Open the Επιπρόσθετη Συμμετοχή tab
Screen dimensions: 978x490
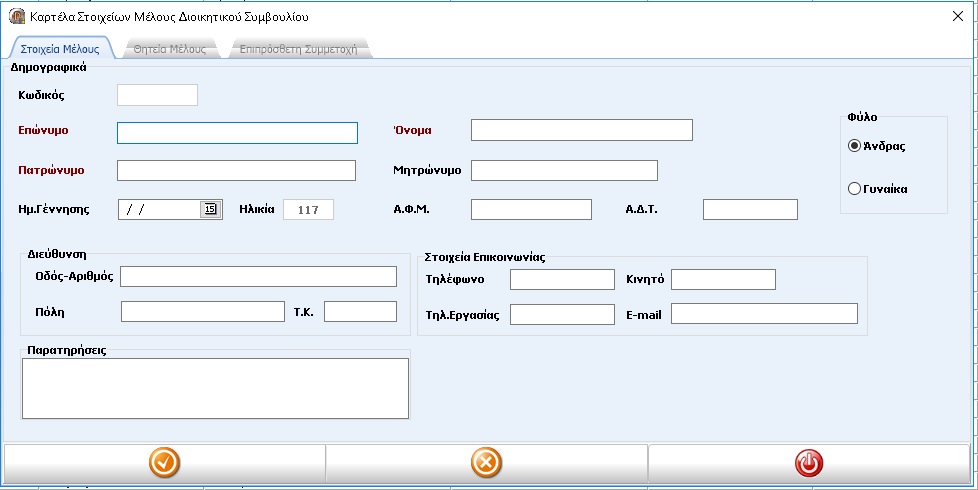(298, 49)
